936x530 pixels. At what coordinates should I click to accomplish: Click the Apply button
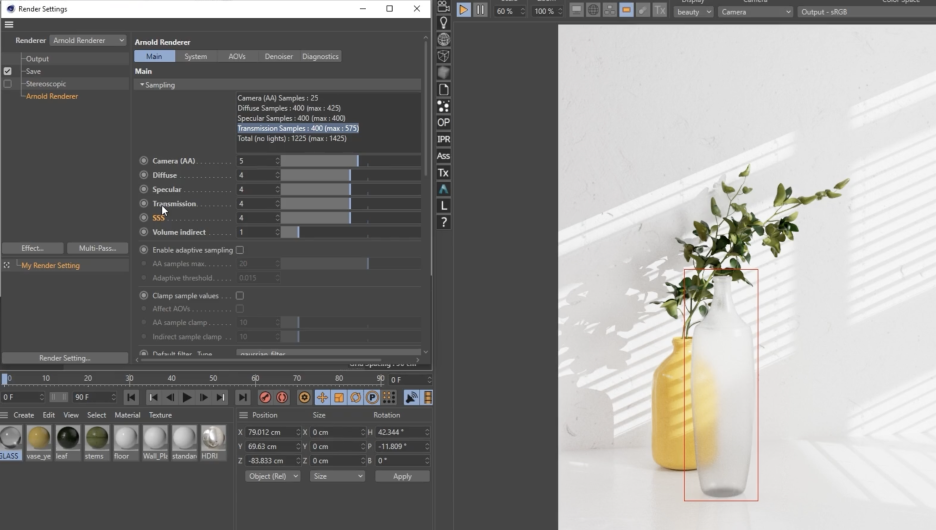click(402, 476)
